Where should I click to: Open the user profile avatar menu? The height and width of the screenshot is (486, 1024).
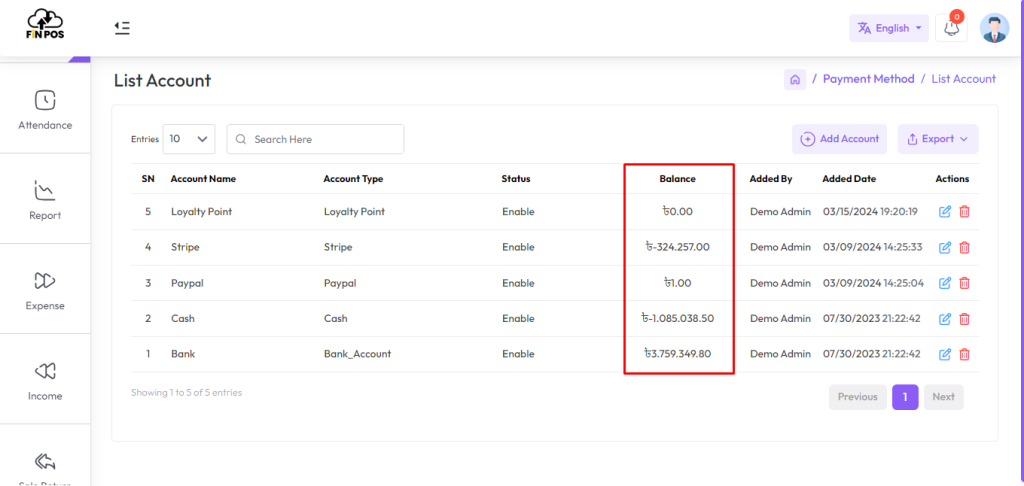click(x=995, y=28)
